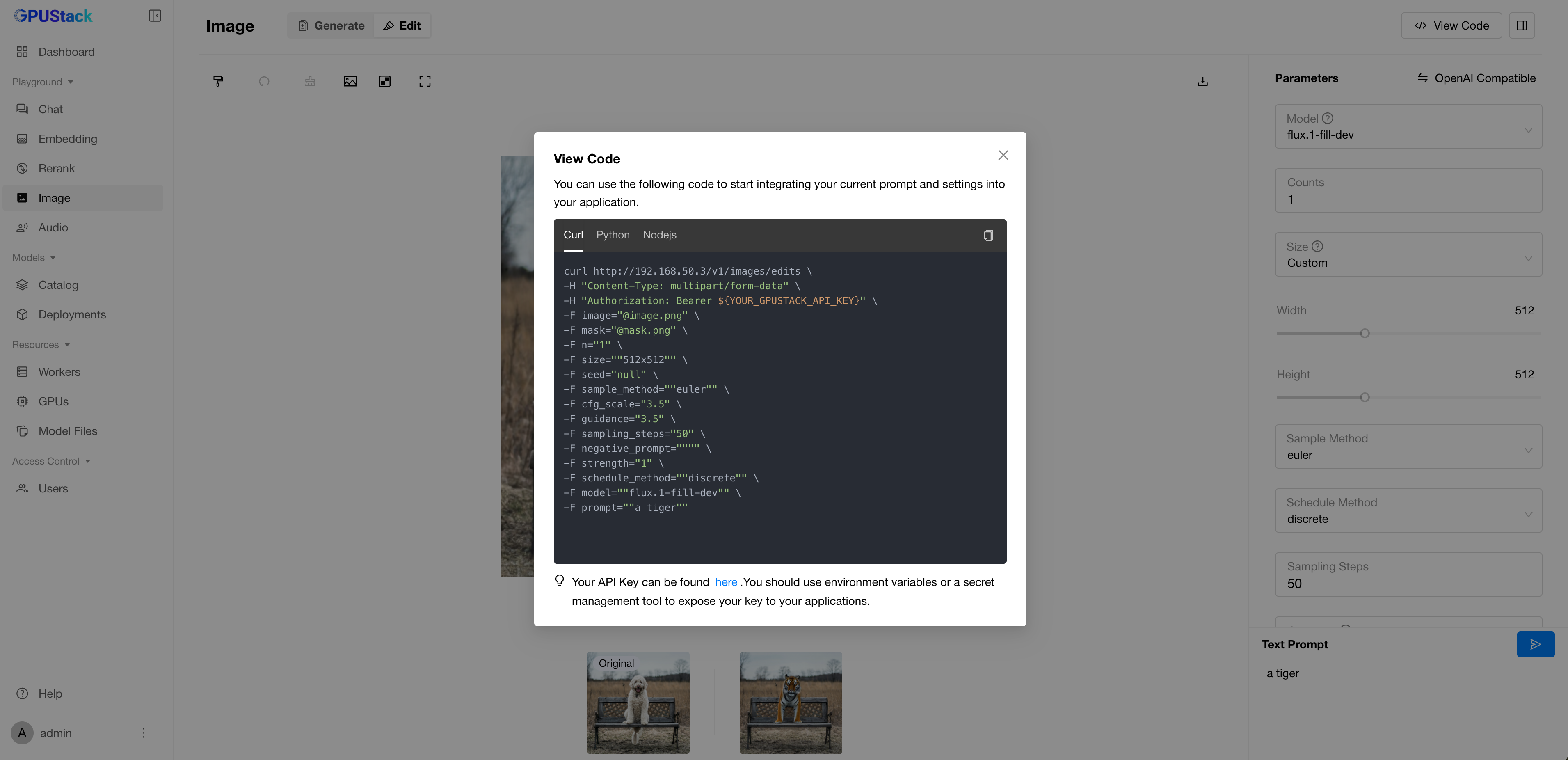Click the mask checkerboard icon
Screen dimensions: 1568x760
[385, 81]
